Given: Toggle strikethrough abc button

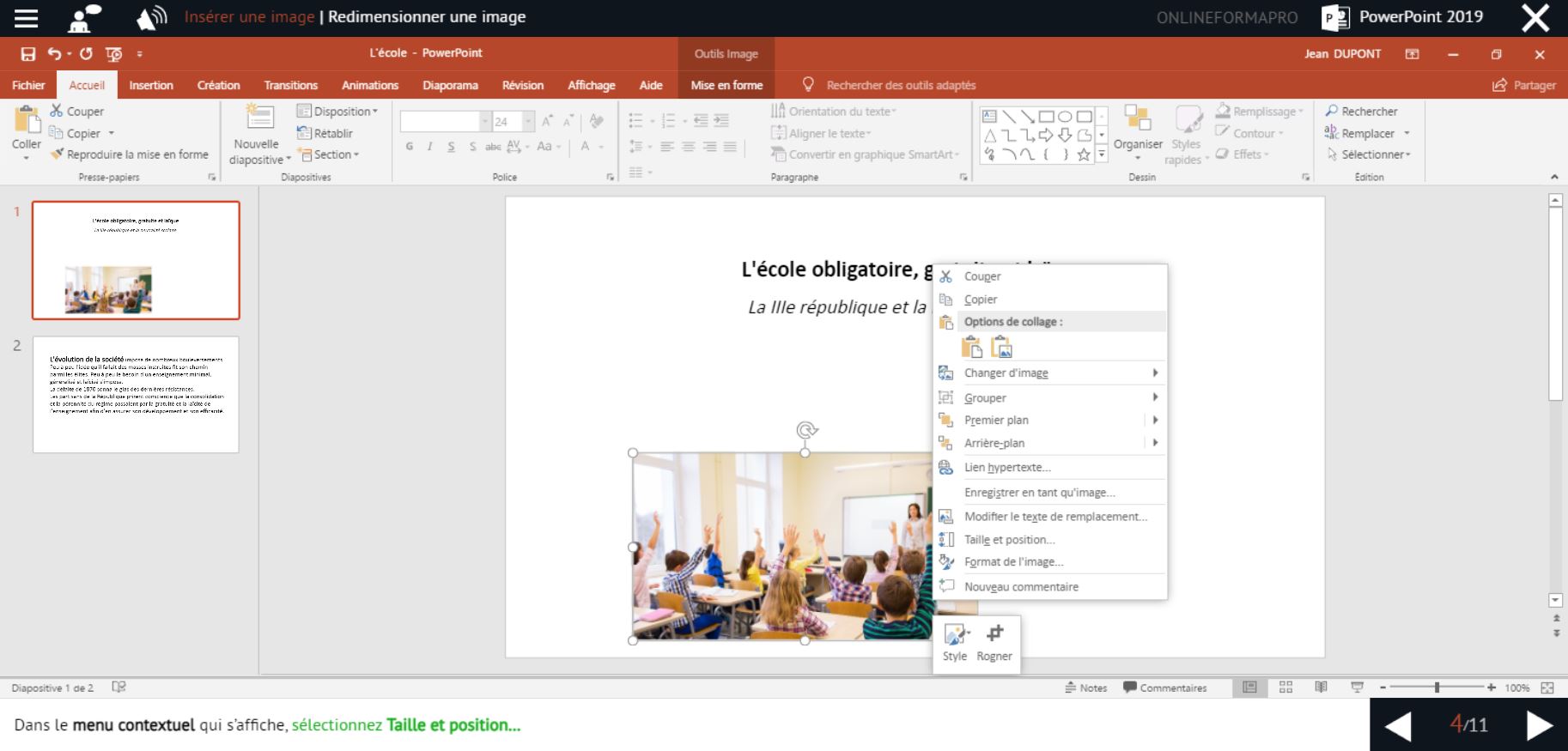Looking at the screenshot, I should (x=493, y=147).
